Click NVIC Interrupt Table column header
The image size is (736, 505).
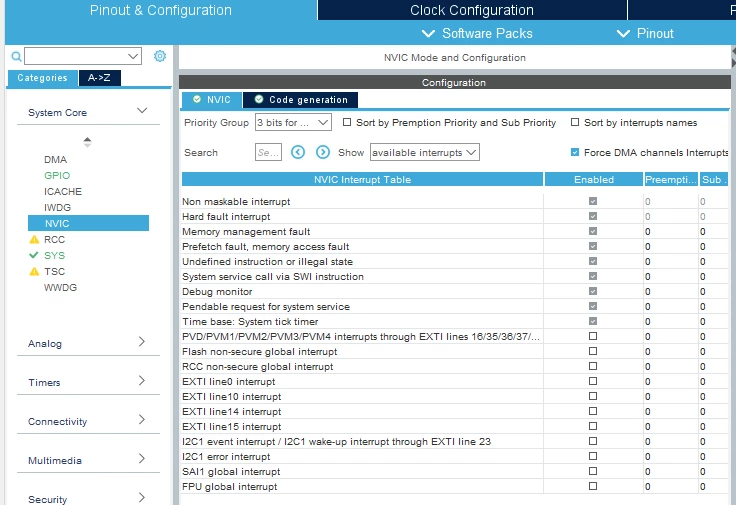pos(362,180)
